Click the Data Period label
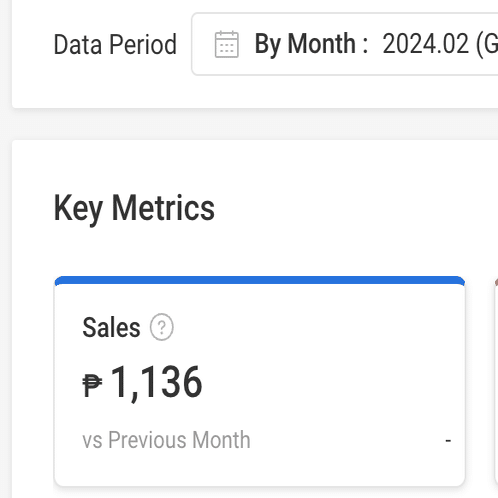Viewport: 498px width, 498px height. coord(115,44)
